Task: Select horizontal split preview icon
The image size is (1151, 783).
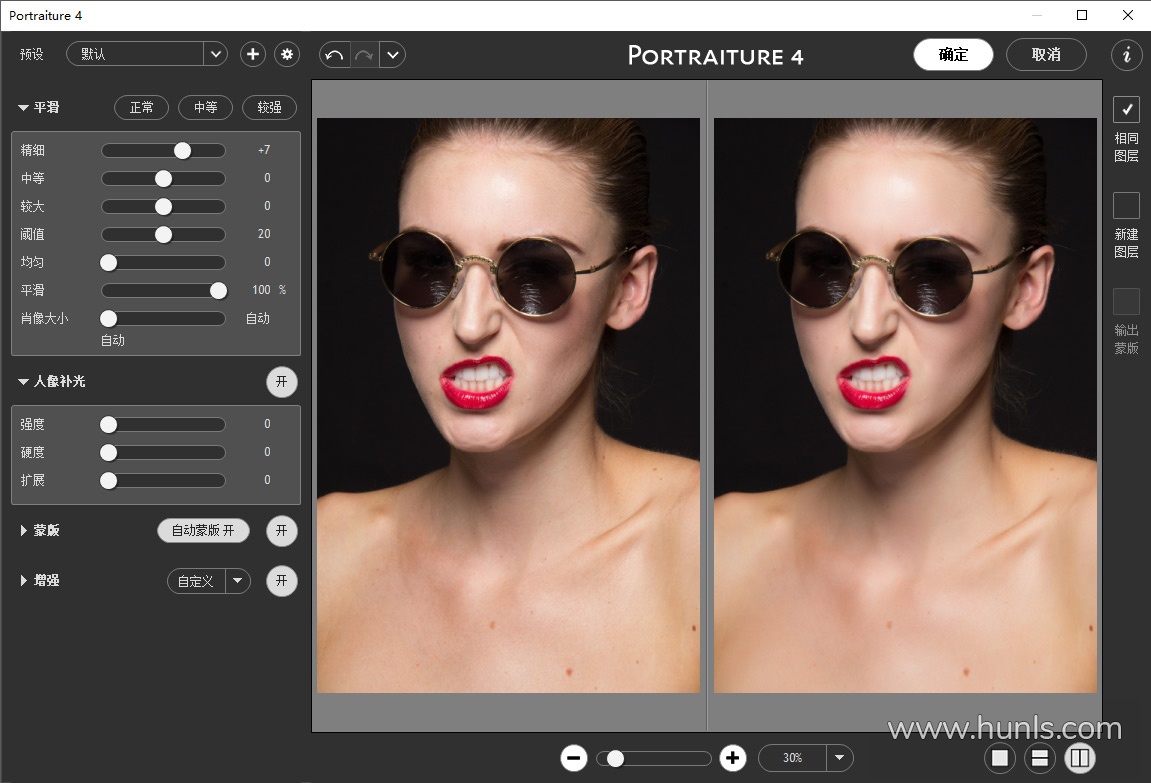Action: point(1040,758)
